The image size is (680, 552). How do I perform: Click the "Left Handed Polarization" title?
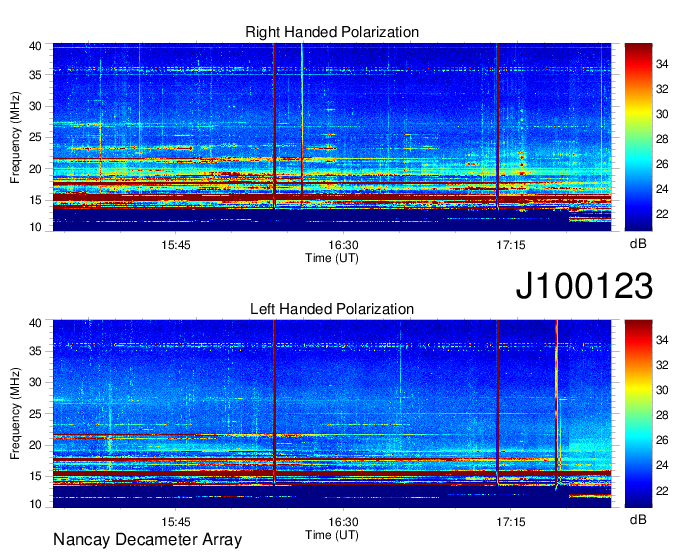[332, 309]
